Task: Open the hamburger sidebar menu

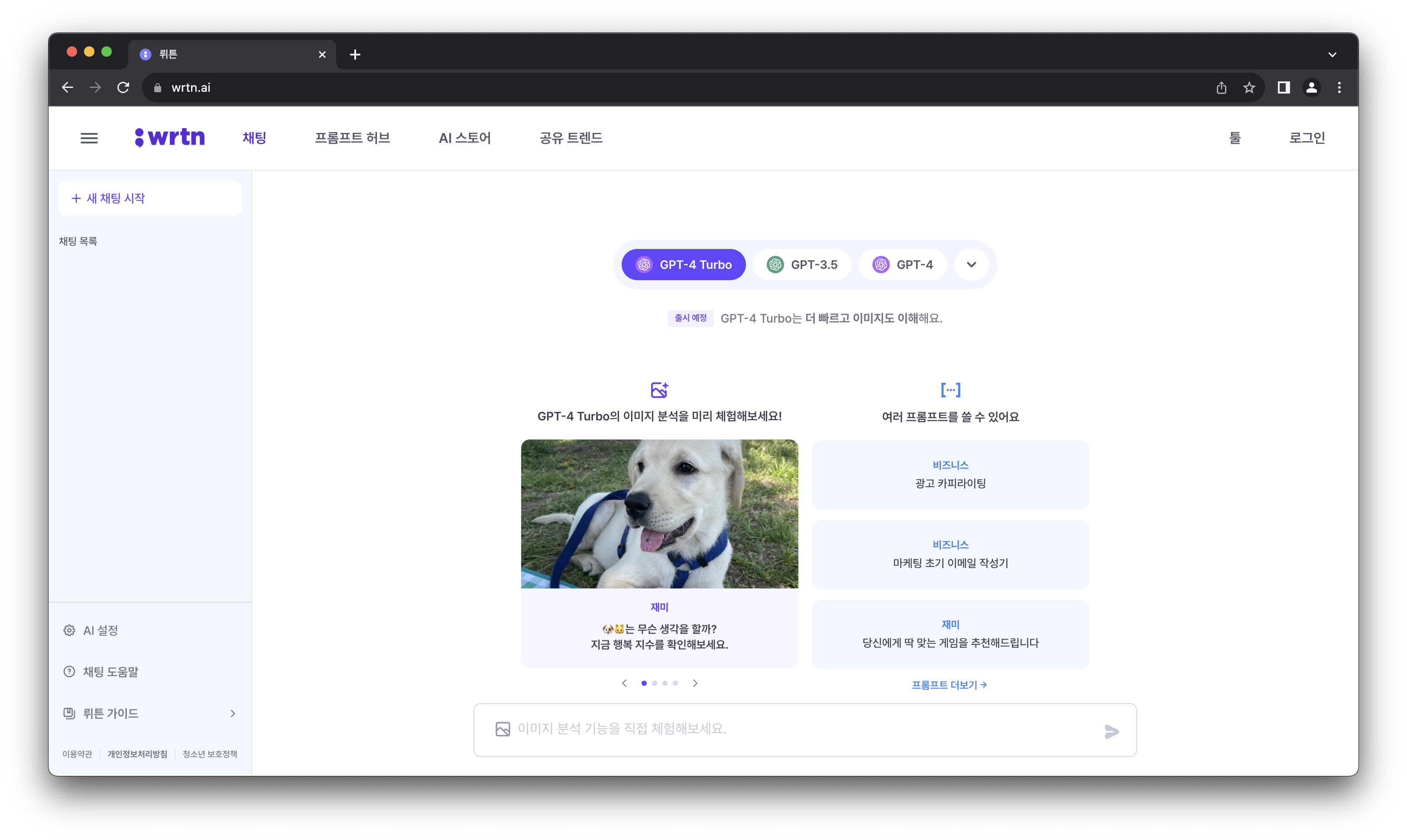Action: coord(89,138)
